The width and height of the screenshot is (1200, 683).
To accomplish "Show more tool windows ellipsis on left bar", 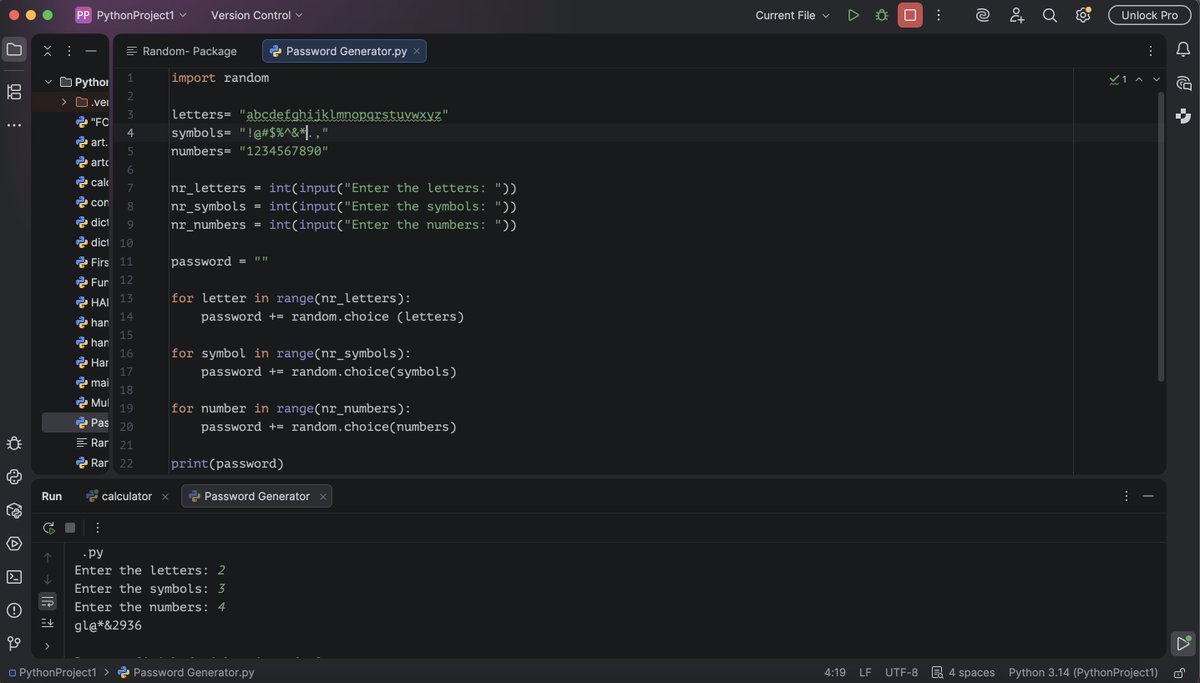I will (14, 125).
